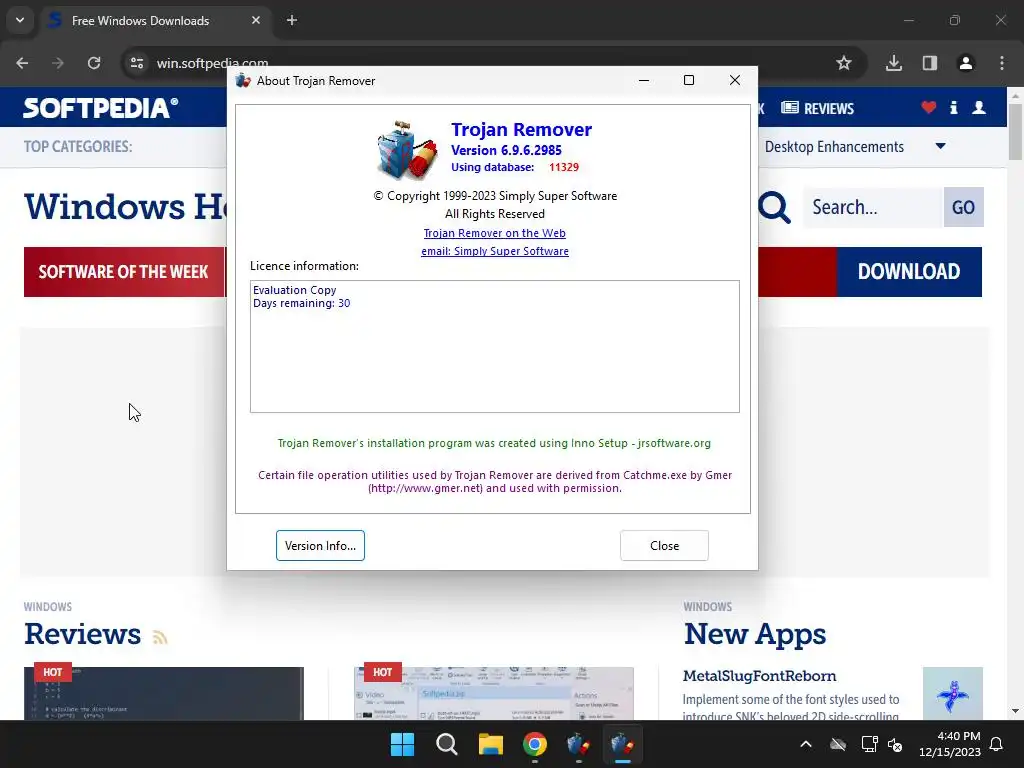1024x768 pixels.
Task: Click first Trojan Remover taskbar icon
Action: (579, 744)
